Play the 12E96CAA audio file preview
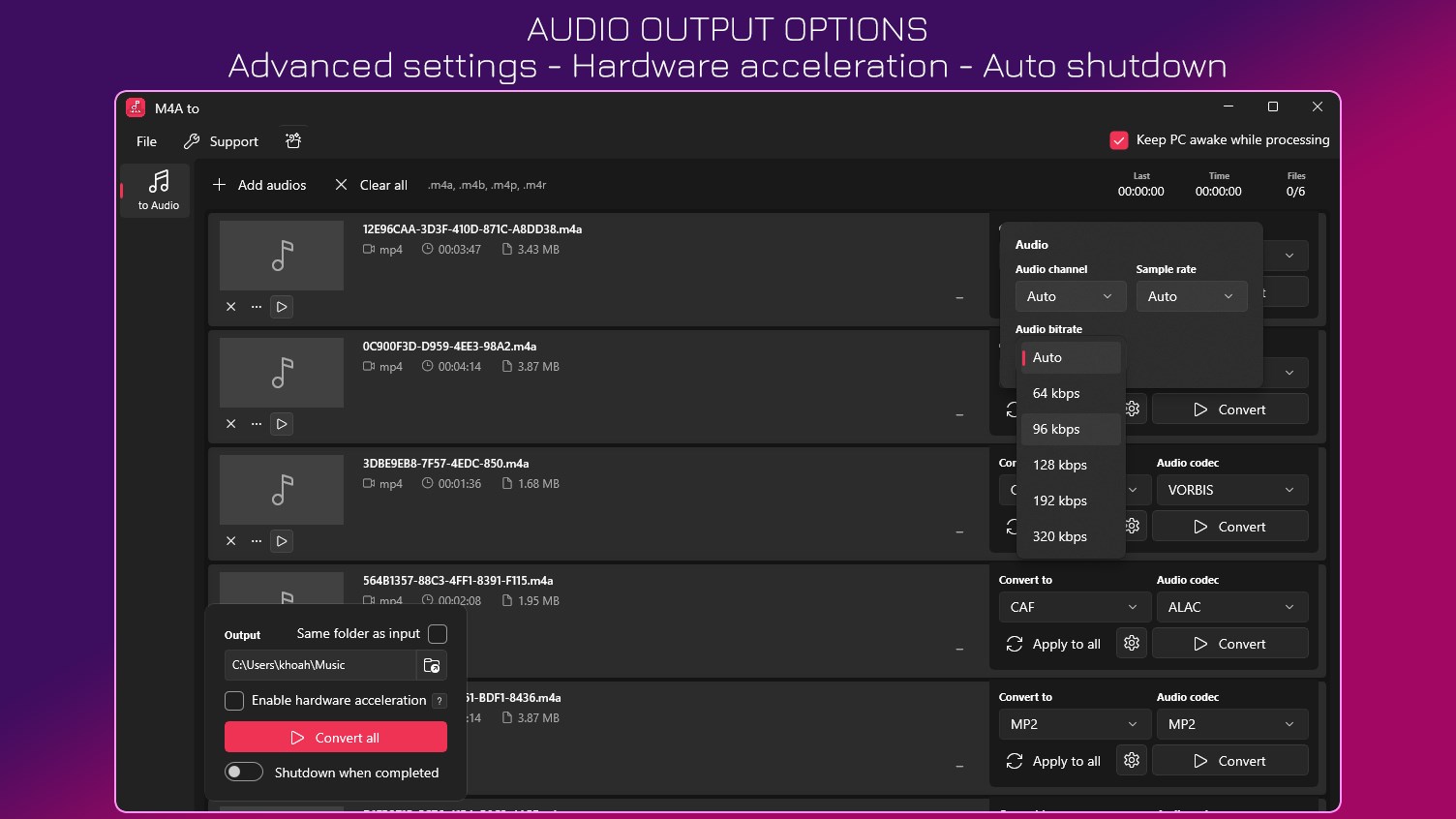 (282, 307)
